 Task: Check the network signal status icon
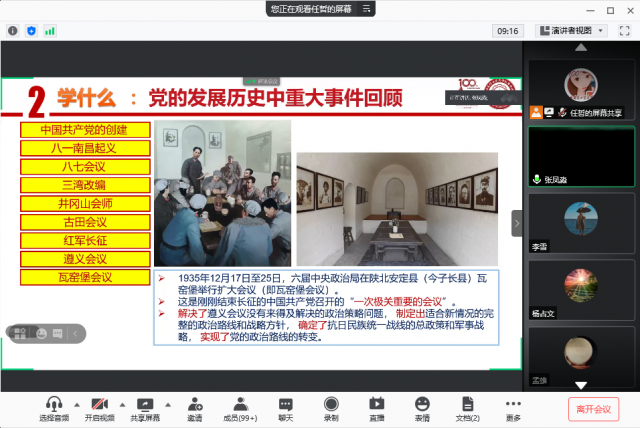pos(49,31)
